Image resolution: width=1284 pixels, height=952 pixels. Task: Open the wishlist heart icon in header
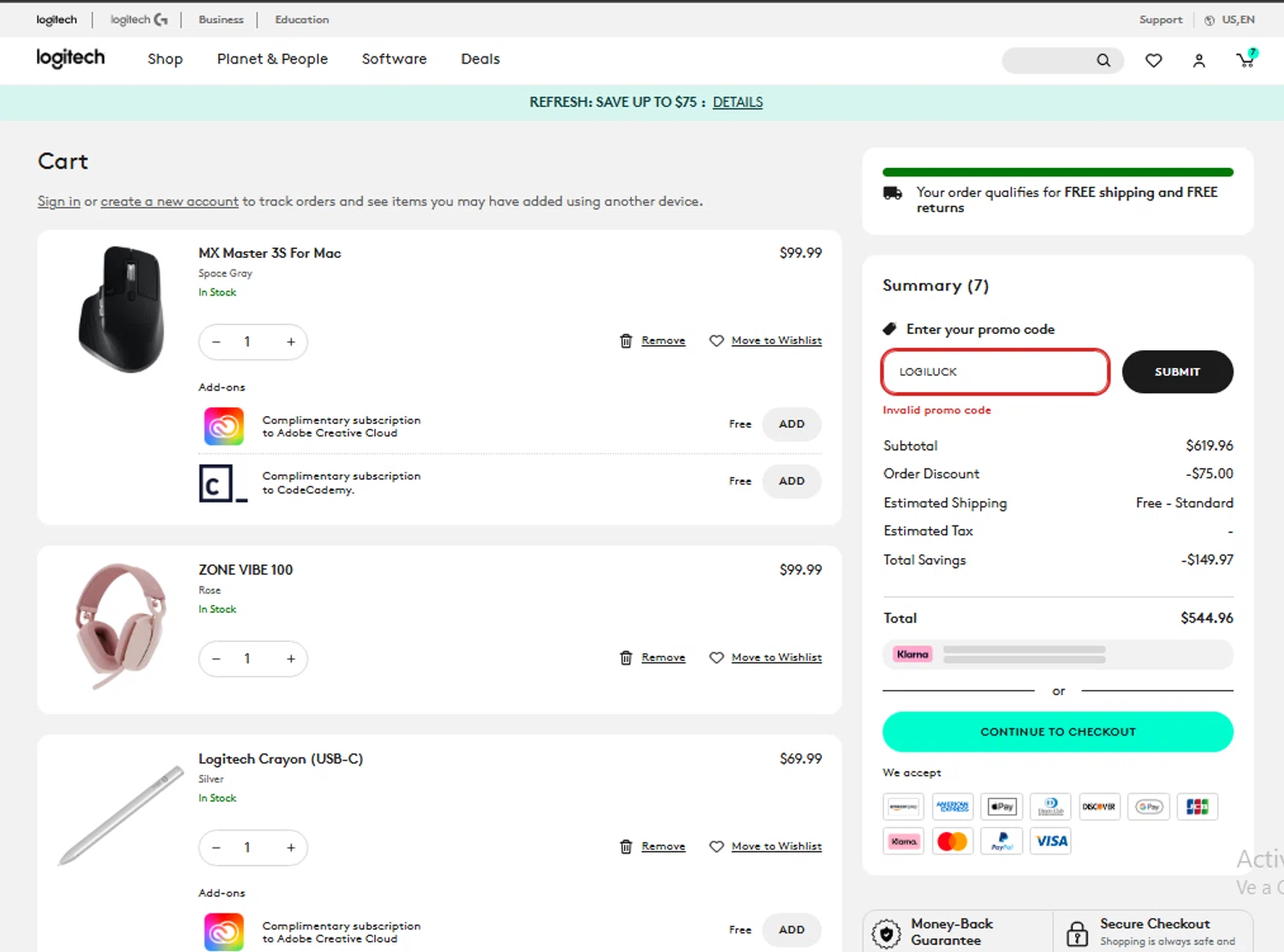click(x=1154, y=60)
